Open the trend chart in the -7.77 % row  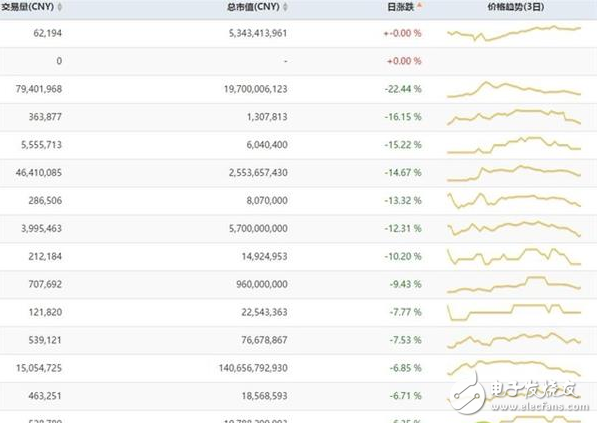point(514,313)
